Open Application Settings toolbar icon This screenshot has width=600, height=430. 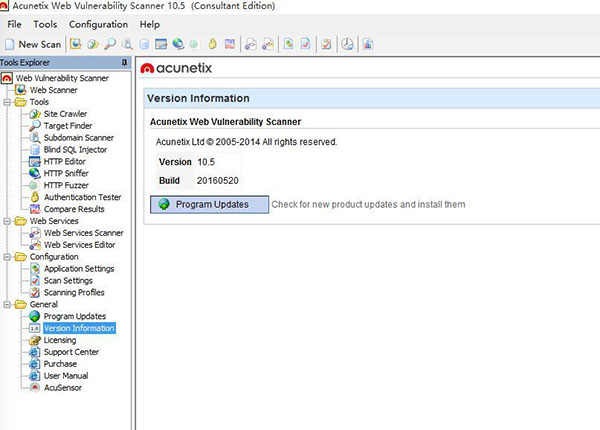click(289, 44)
